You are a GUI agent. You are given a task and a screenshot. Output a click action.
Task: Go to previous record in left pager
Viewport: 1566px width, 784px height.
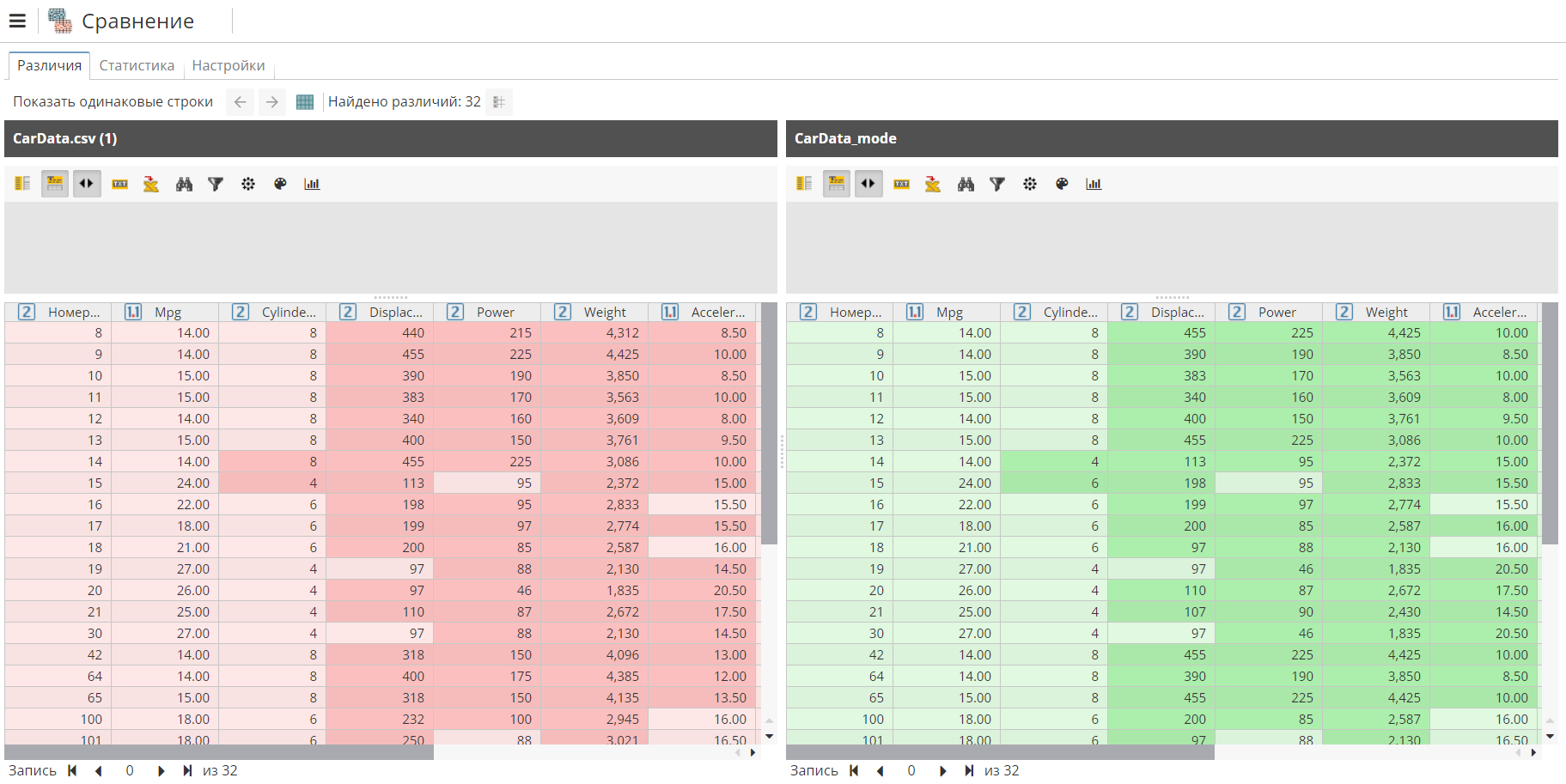pos(99,770)
